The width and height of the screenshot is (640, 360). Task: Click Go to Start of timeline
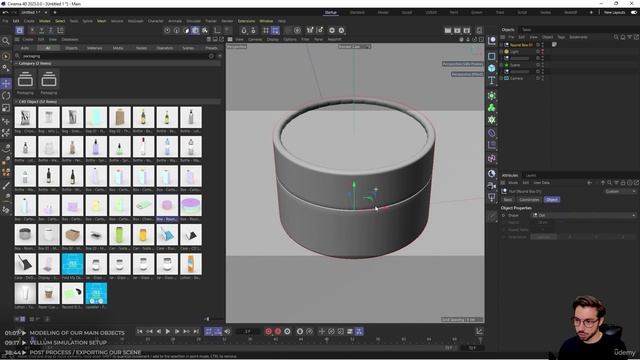coord(140,331)
